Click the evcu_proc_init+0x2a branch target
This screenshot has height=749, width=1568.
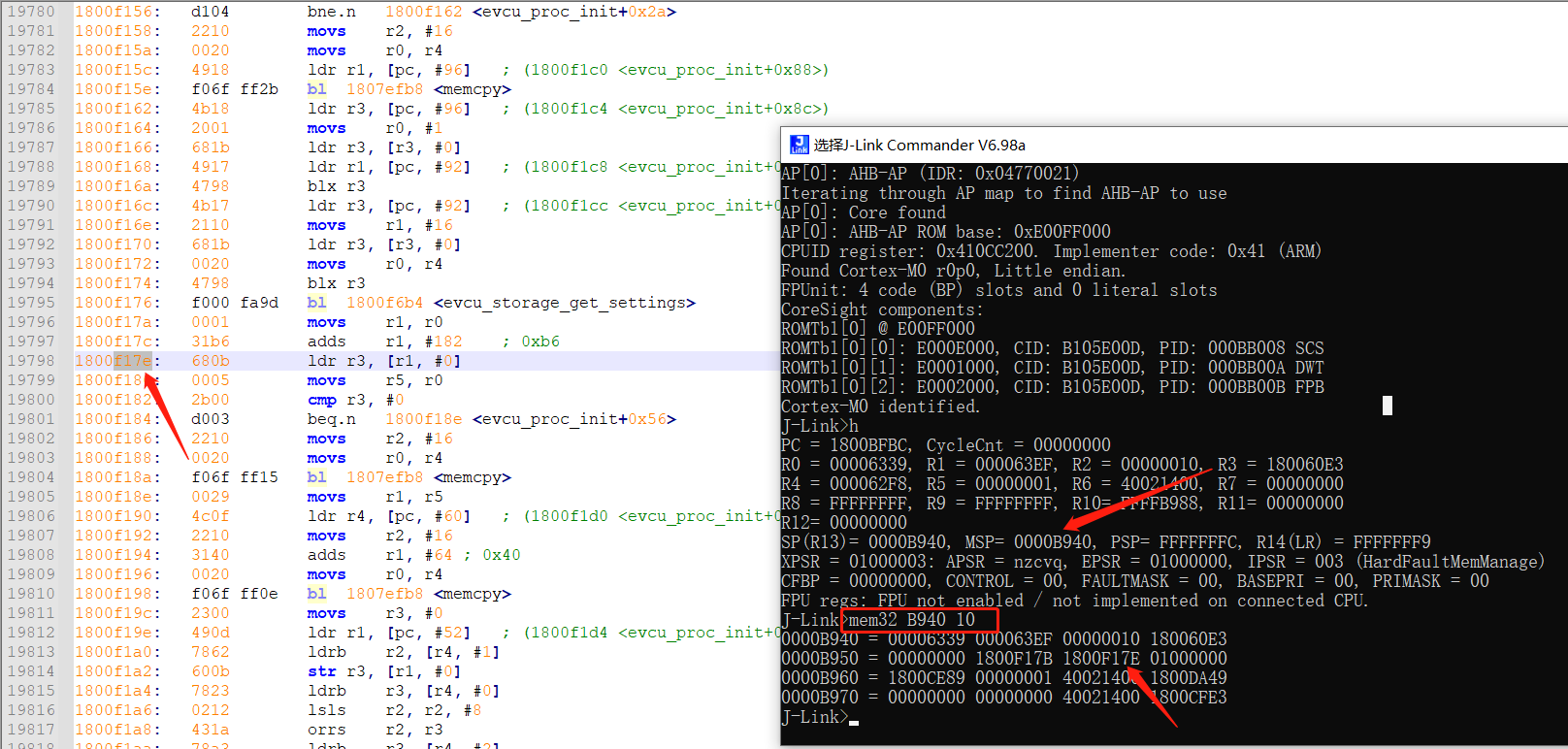tap(573, 12)
